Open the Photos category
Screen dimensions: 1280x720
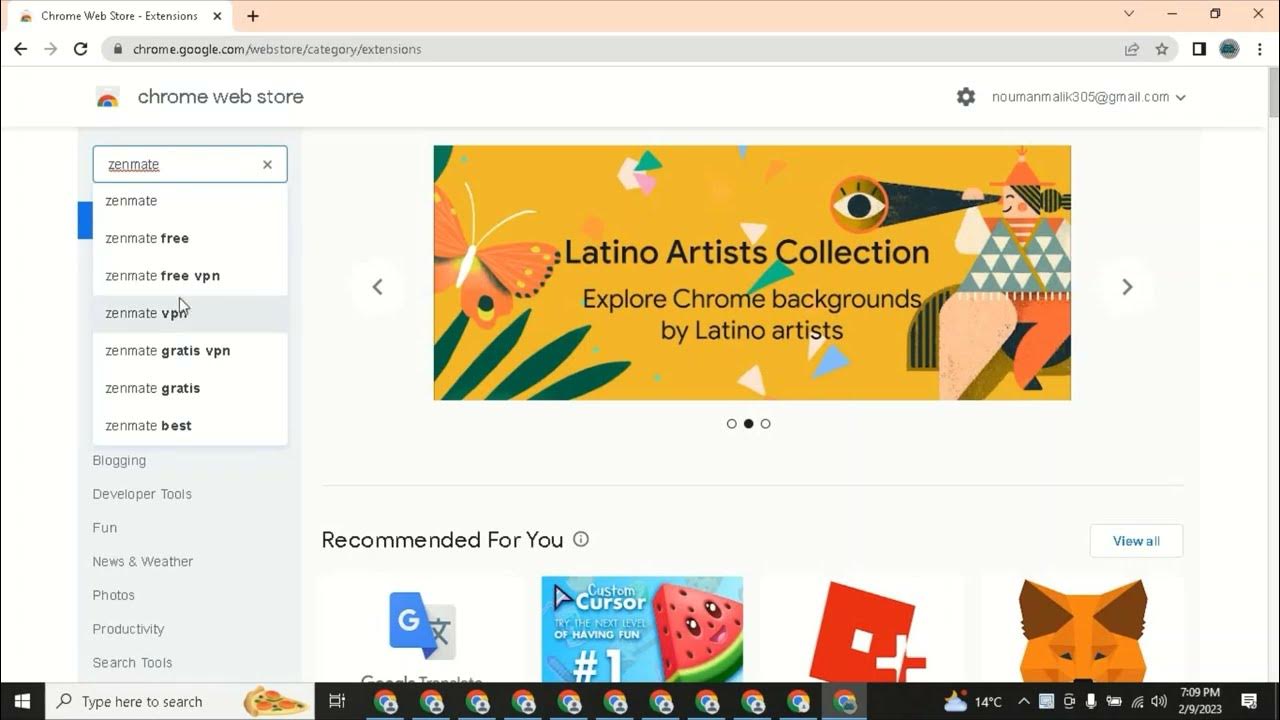113,595
